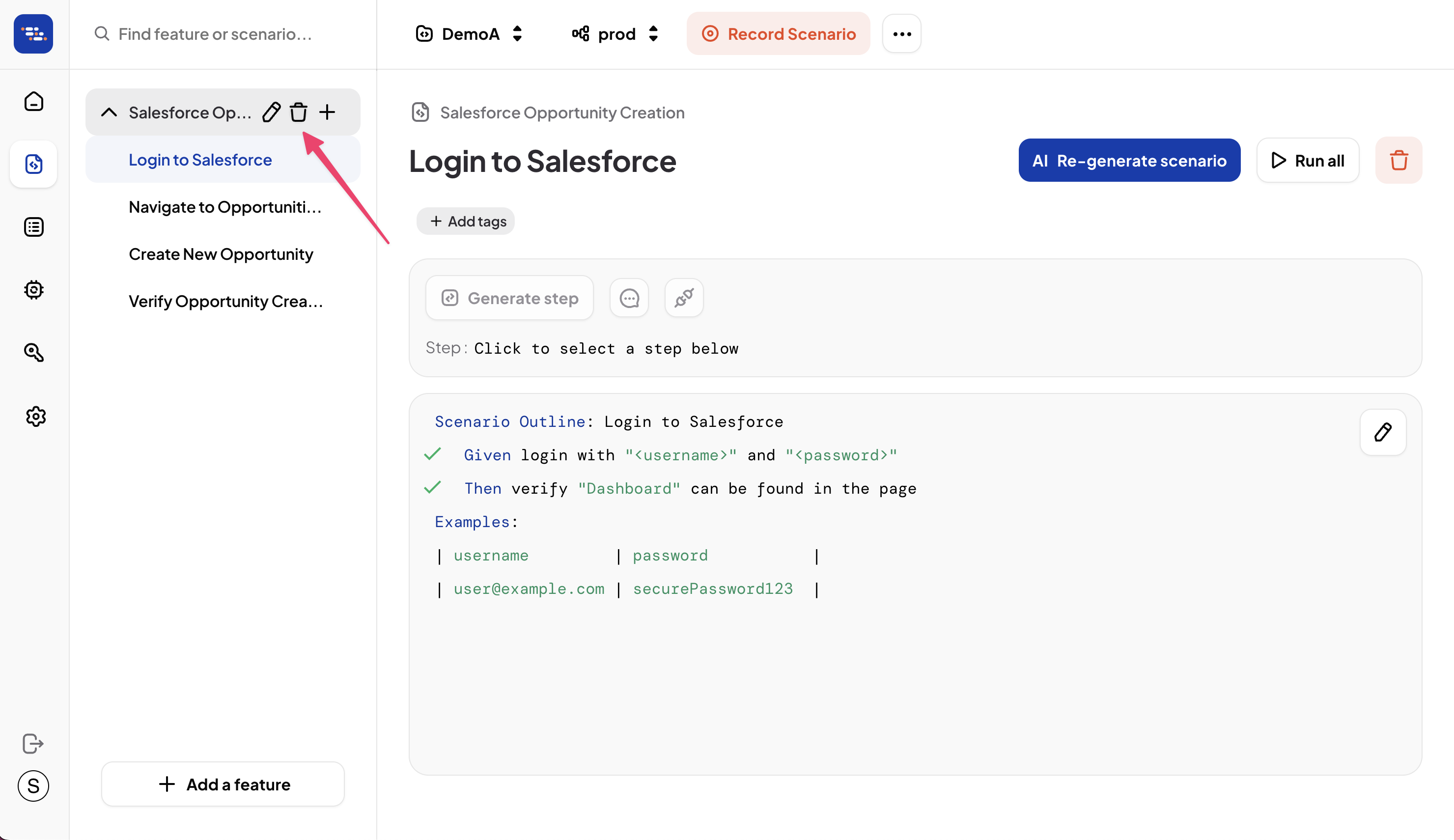Collapse the Salesforce Op... feature chevron

(x=109, y=112)
